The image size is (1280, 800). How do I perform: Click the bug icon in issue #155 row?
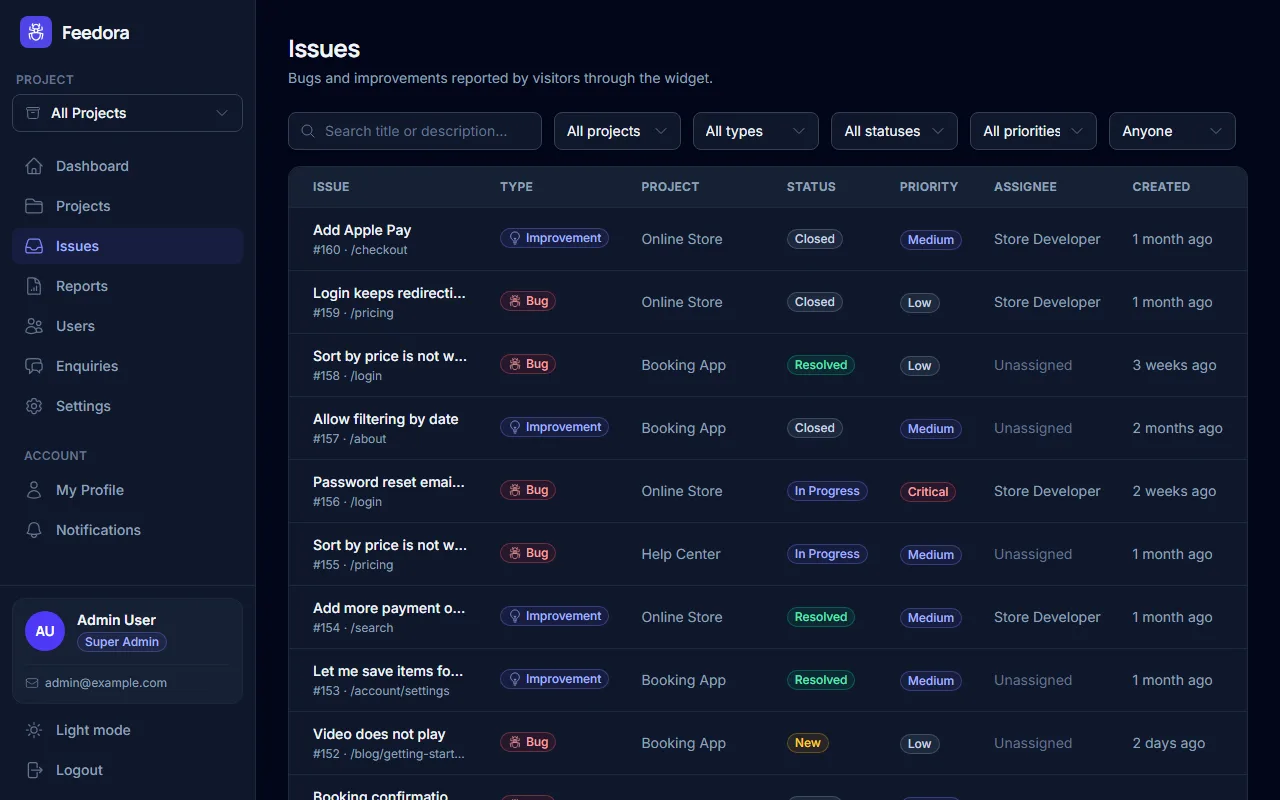[x=515, y=553]
